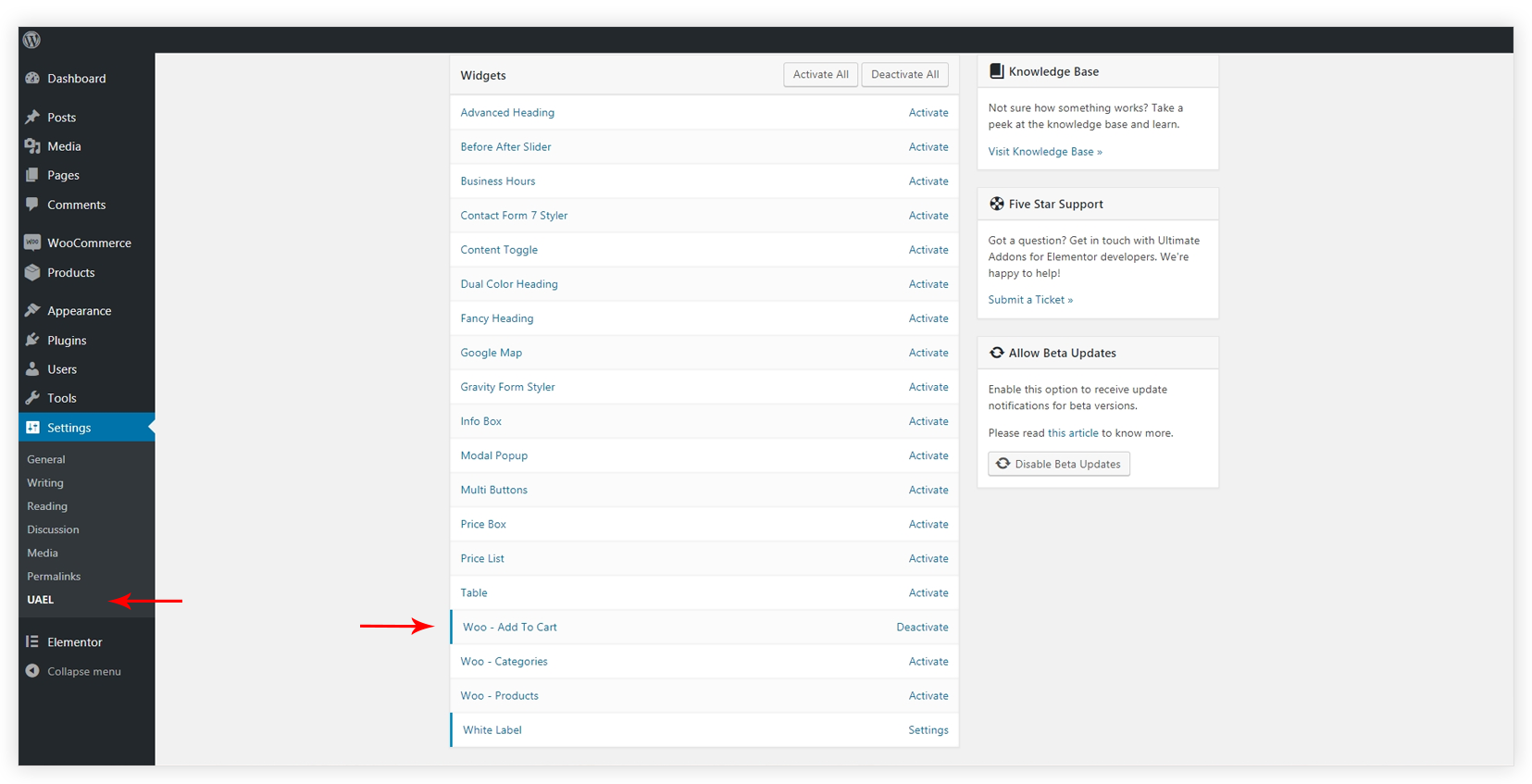The width and height of the screenshot is (1532, 784).
Task: Click the Appearance paintbrush icon
Action: pos(32,311)
